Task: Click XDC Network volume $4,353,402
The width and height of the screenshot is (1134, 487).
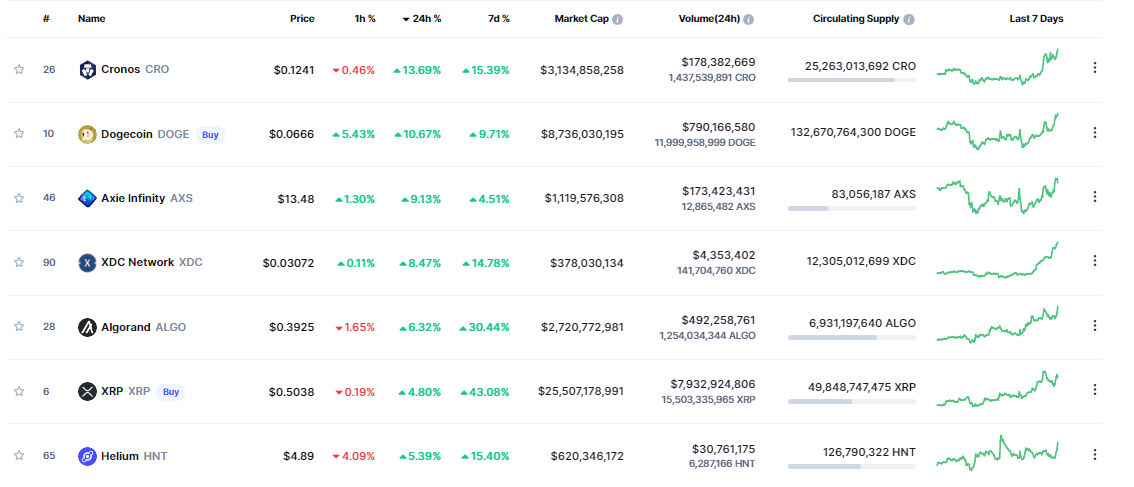Action: [723, 255]
